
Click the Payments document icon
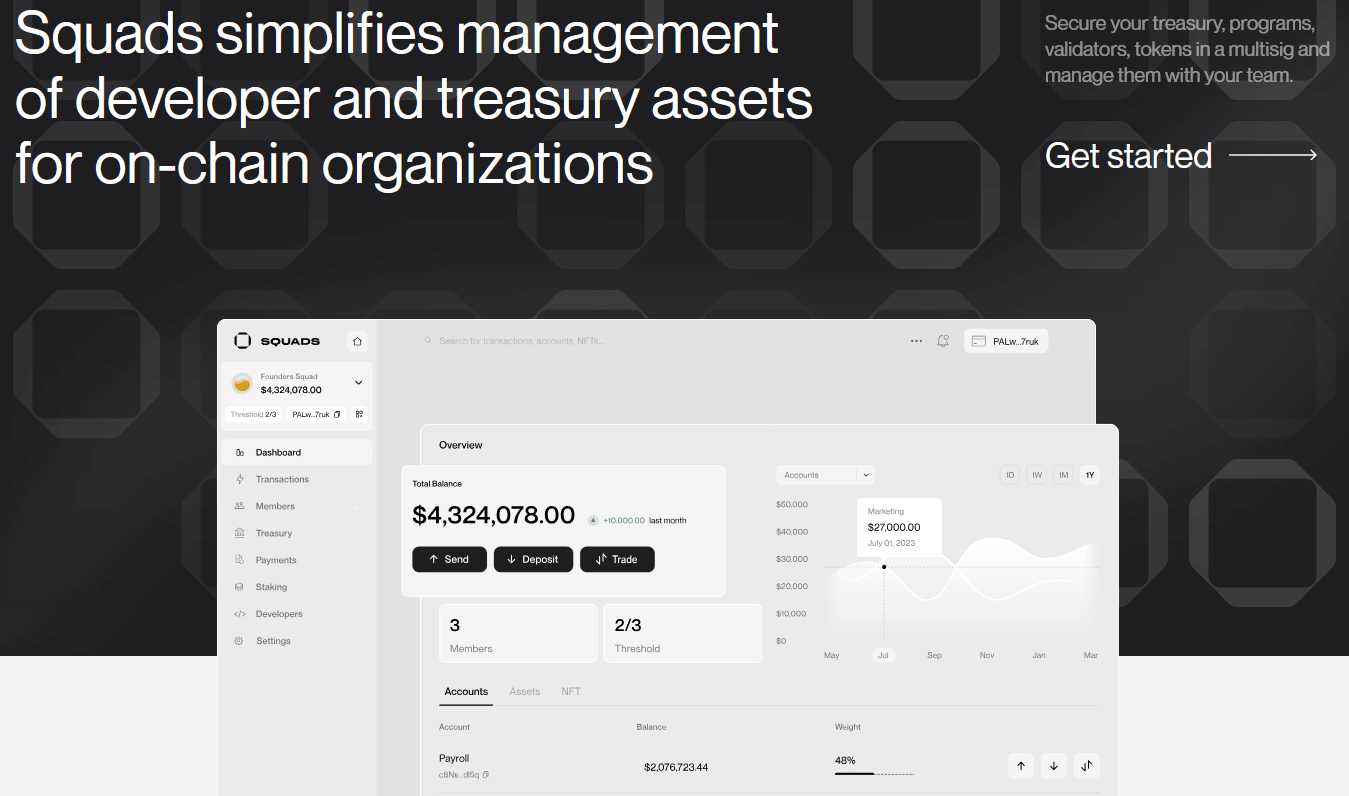(240, 560)
